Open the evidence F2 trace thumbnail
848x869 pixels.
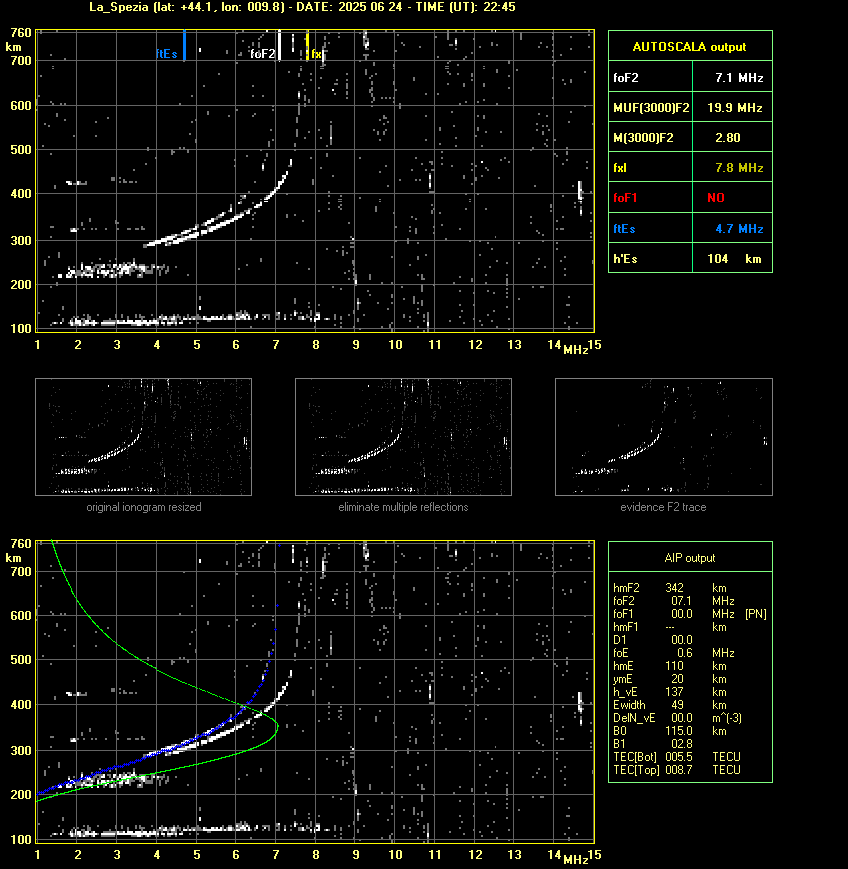click(664, 437)
